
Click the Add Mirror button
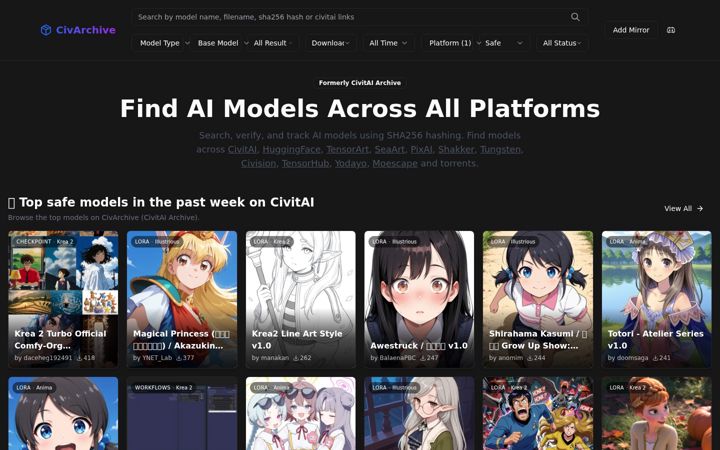[631, 30]
